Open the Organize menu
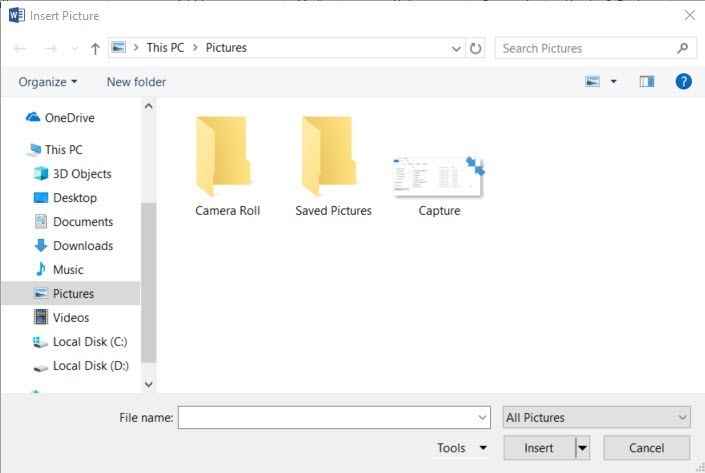The height and width of the screenshot is (473, 705). [48, 82]
